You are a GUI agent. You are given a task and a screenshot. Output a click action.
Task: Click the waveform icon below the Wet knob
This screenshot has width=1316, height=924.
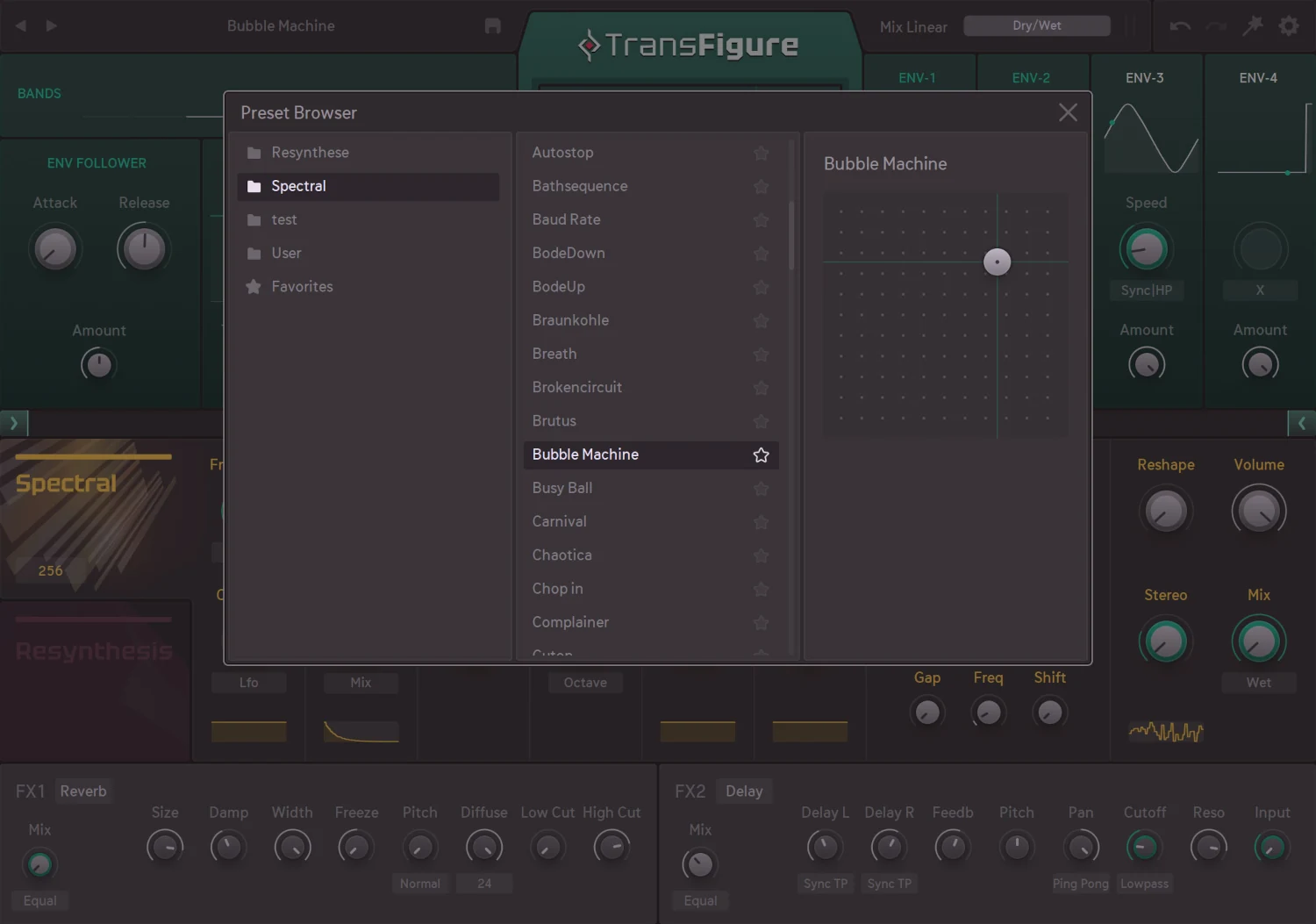pos(1165,733)
